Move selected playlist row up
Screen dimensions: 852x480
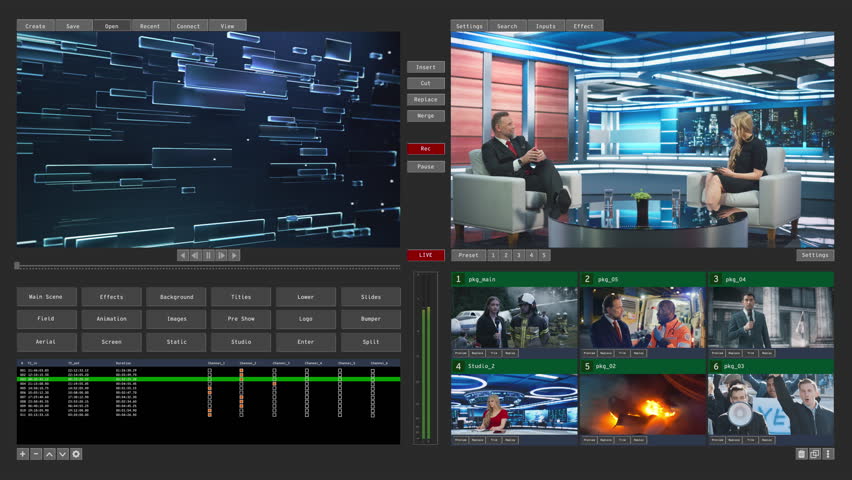[49, 454]
